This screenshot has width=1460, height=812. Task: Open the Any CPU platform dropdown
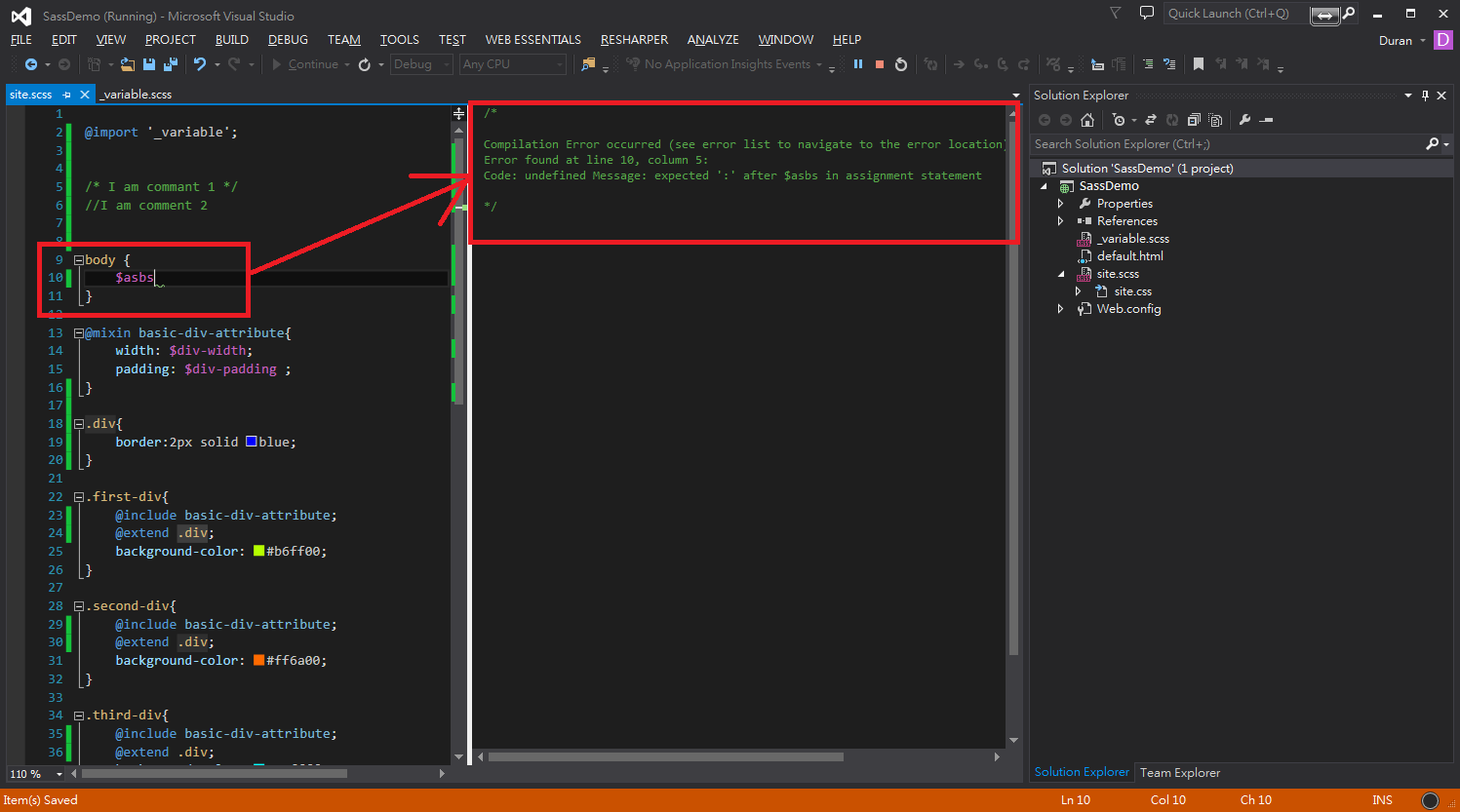[x=513, y=64]
